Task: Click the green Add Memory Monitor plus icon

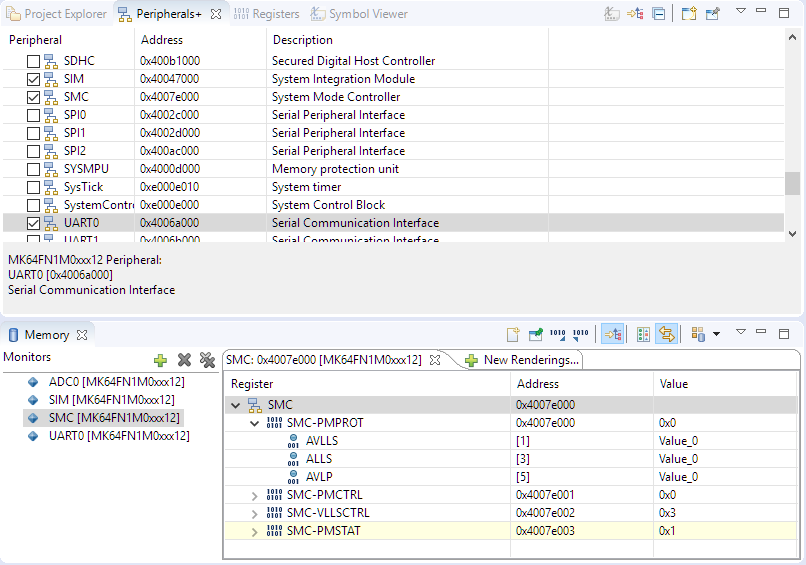Action: [x=160, y=360]
